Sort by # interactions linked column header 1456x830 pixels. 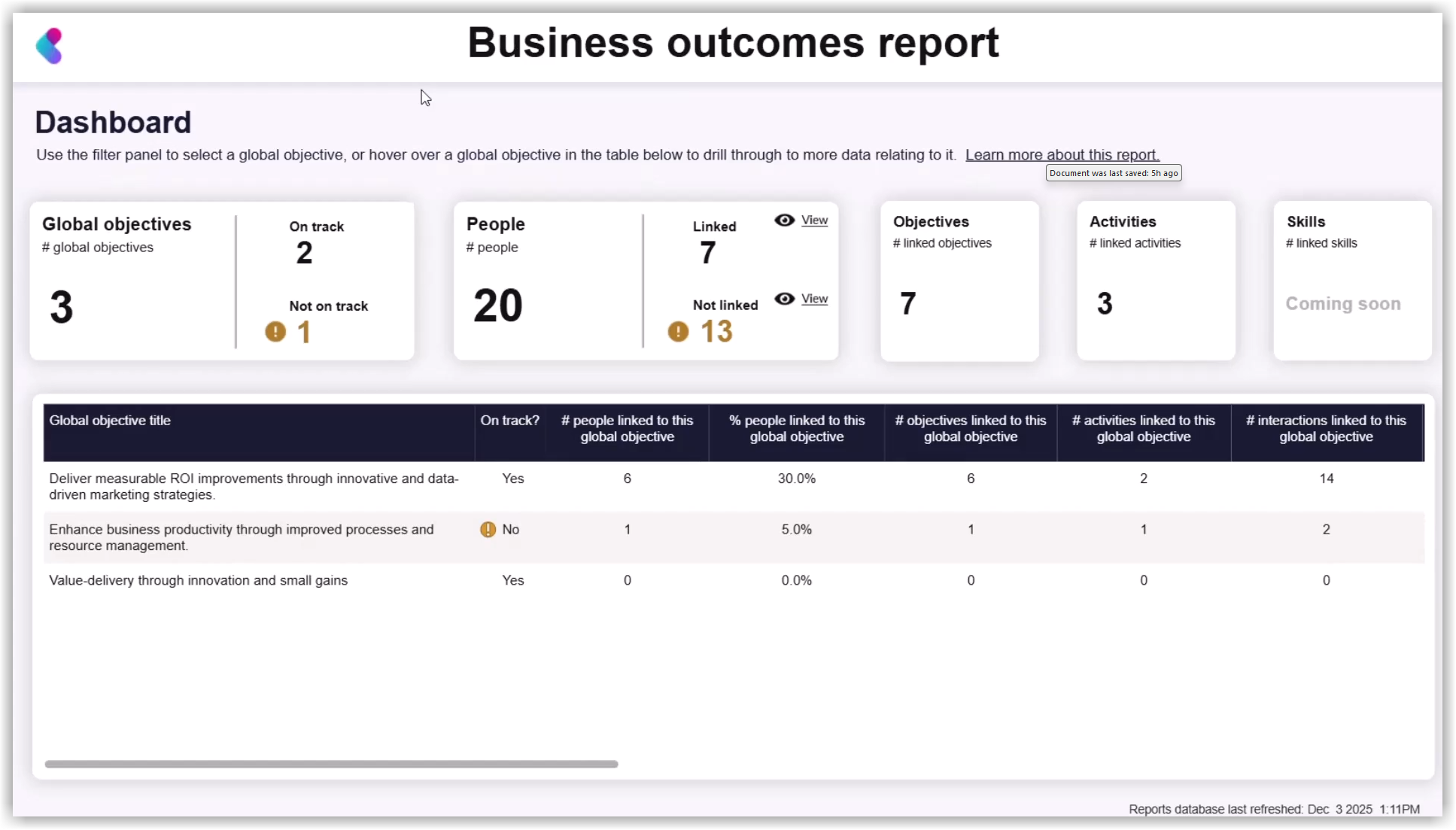pyautogui.click(x=1327, y=429)
